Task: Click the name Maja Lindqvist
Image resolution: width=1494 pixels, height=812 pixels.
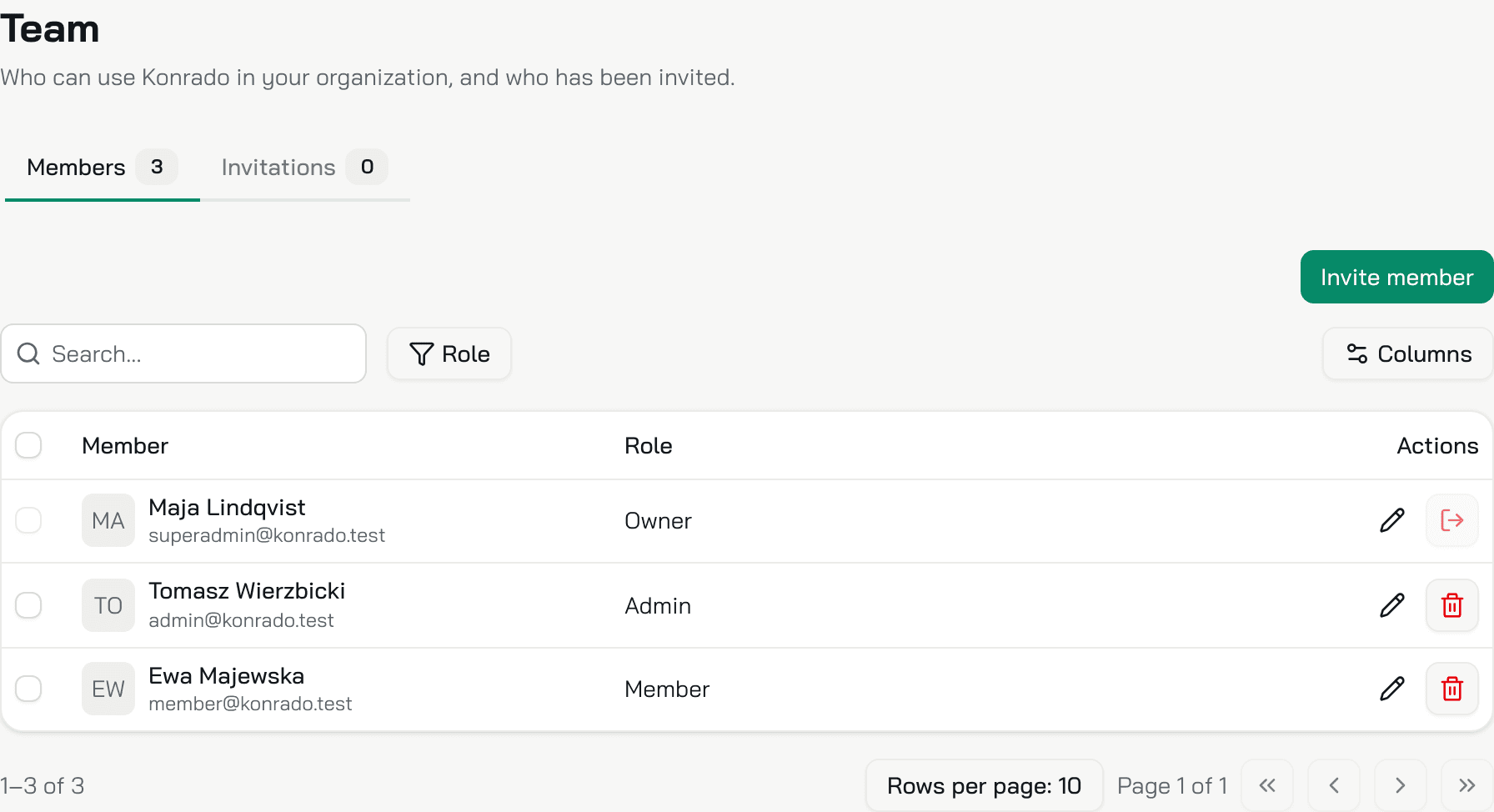Action: pos(227,508)
